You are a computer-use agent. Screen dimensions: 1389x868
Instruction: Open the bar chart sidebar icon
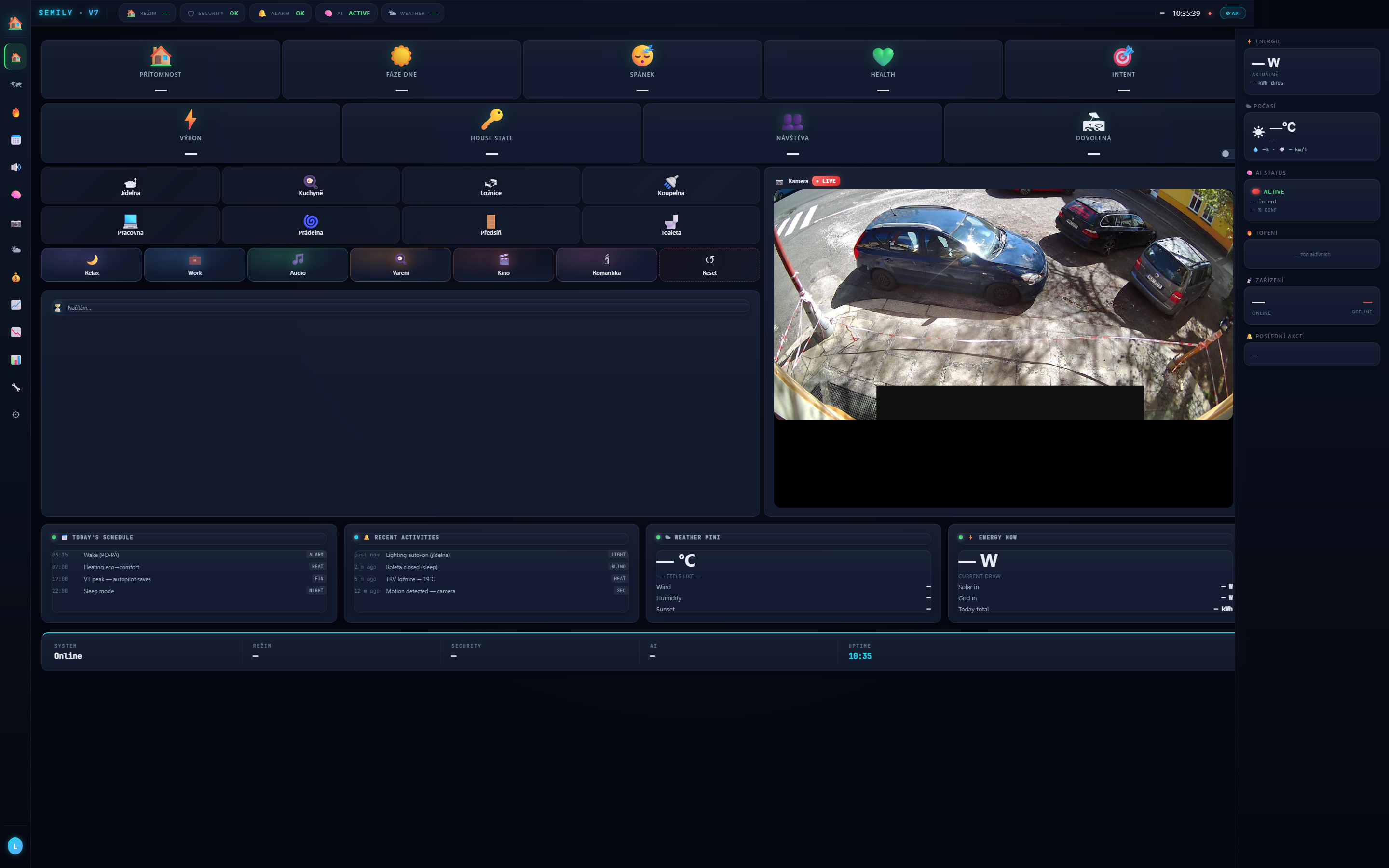pos(15,360)
